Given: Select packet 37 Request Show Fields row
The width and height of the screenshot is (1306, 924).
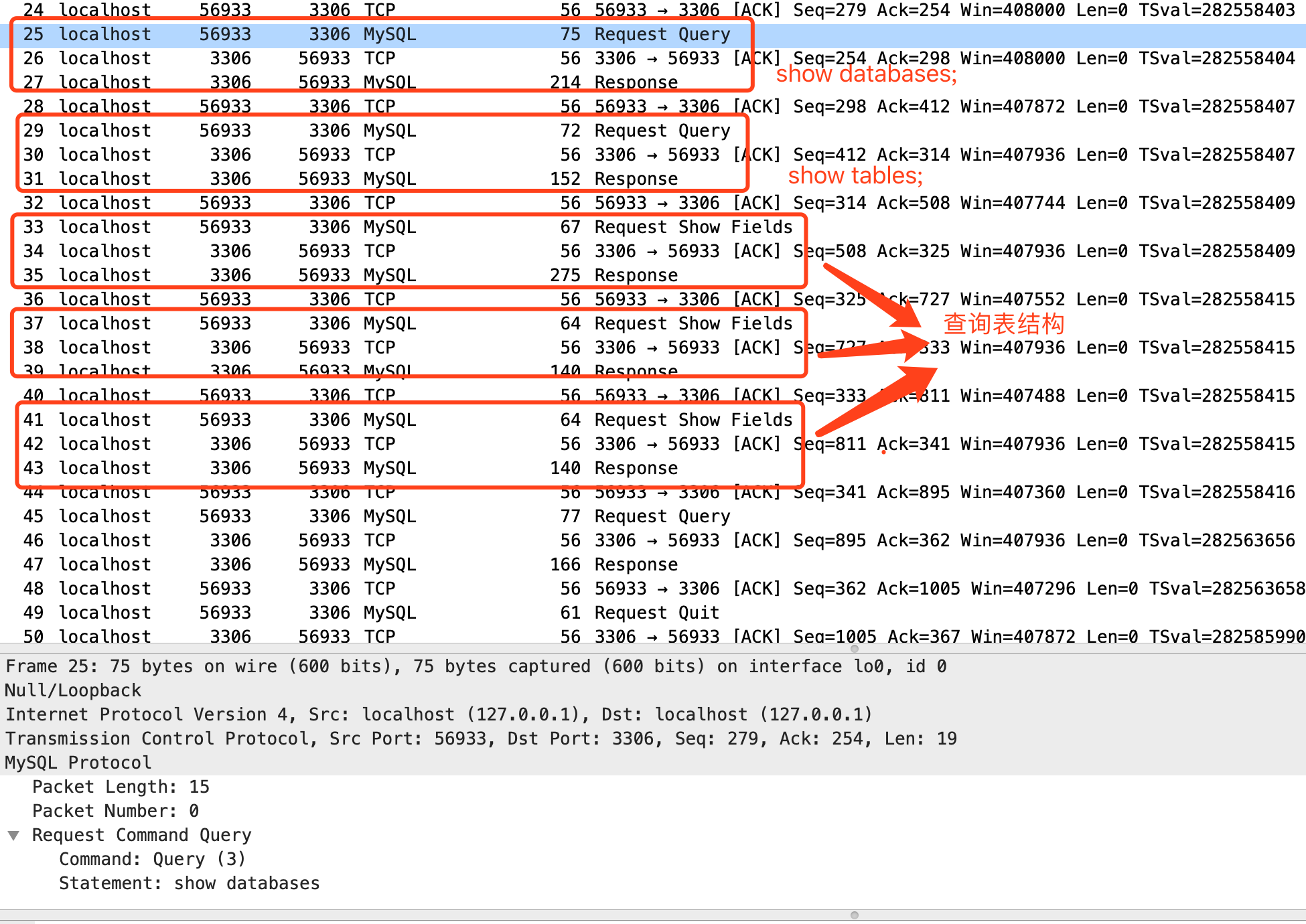Looking at the screenshot, I should click(x=653, y=324).
